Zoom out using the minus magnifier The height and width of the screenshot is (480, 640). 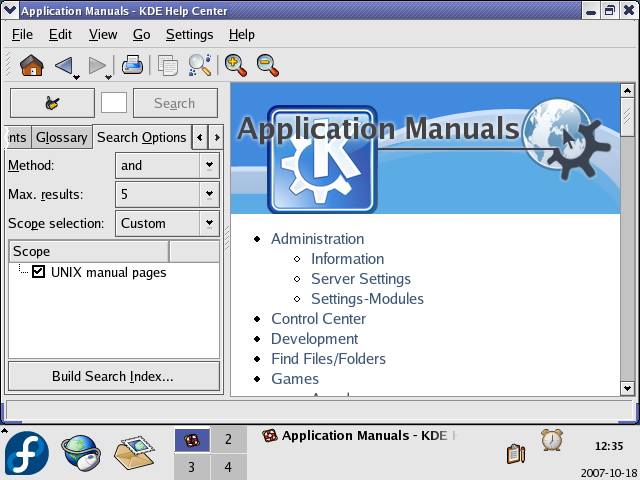pos(267,66)
